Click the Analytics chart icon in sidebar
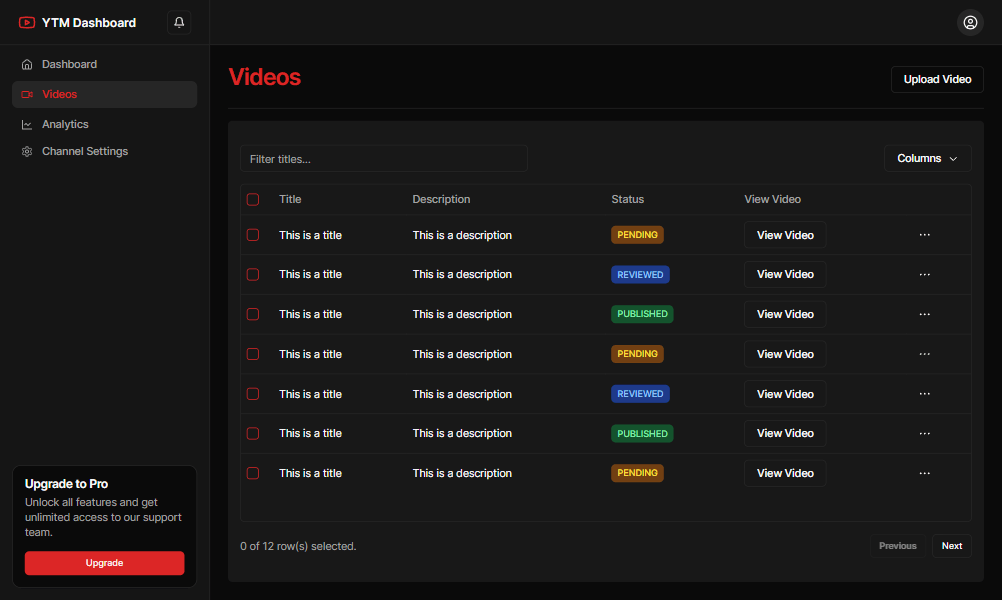 (27, 124)
